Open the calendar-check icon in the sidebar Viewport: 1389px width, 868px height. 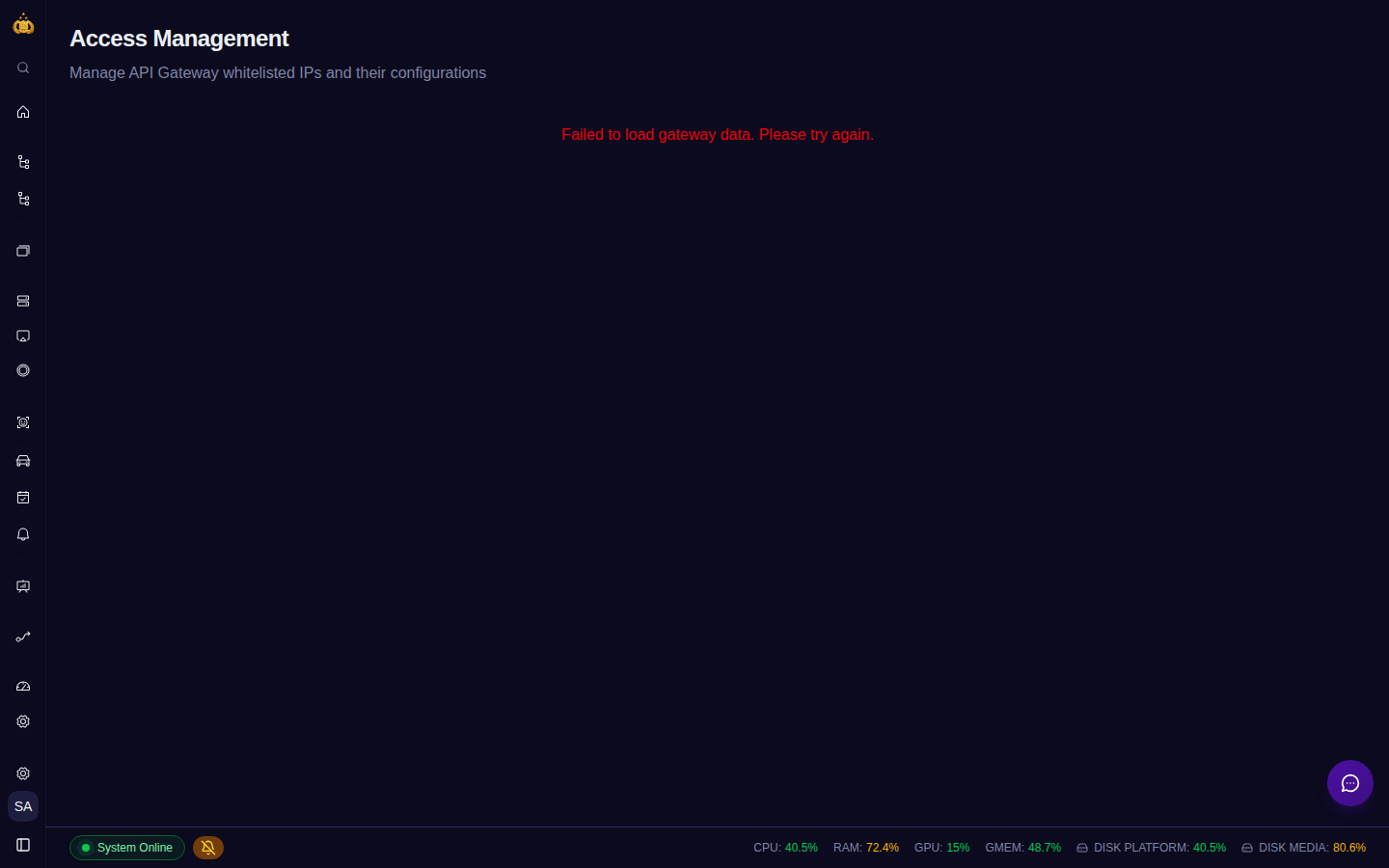[23, 498]
